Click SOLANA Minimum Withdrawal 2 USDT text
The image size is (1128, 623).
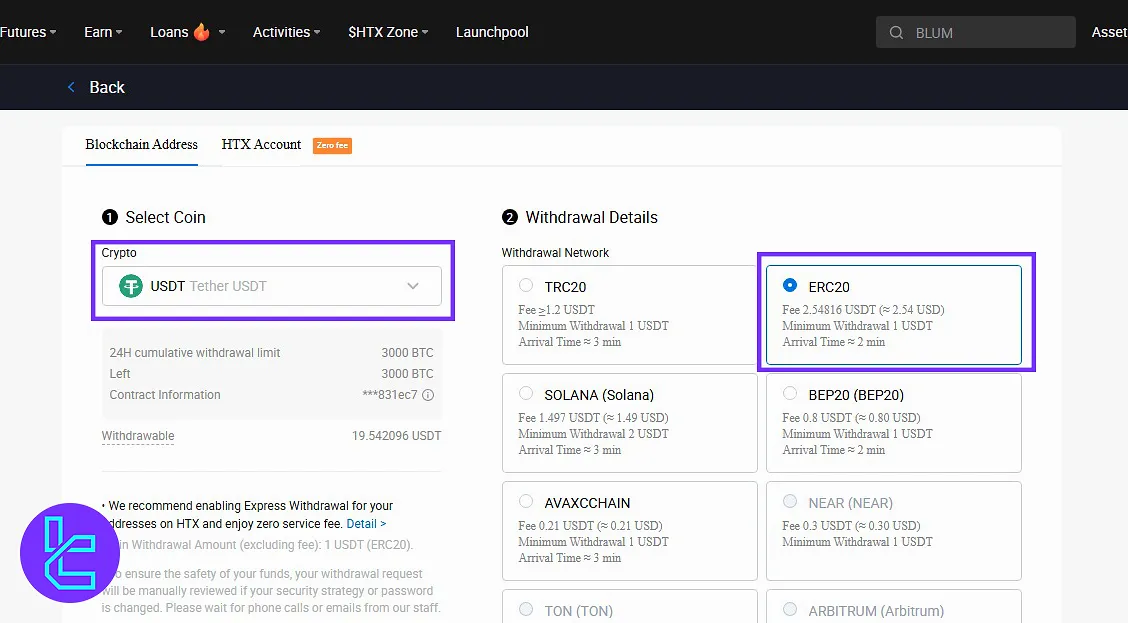coord(593,434)
